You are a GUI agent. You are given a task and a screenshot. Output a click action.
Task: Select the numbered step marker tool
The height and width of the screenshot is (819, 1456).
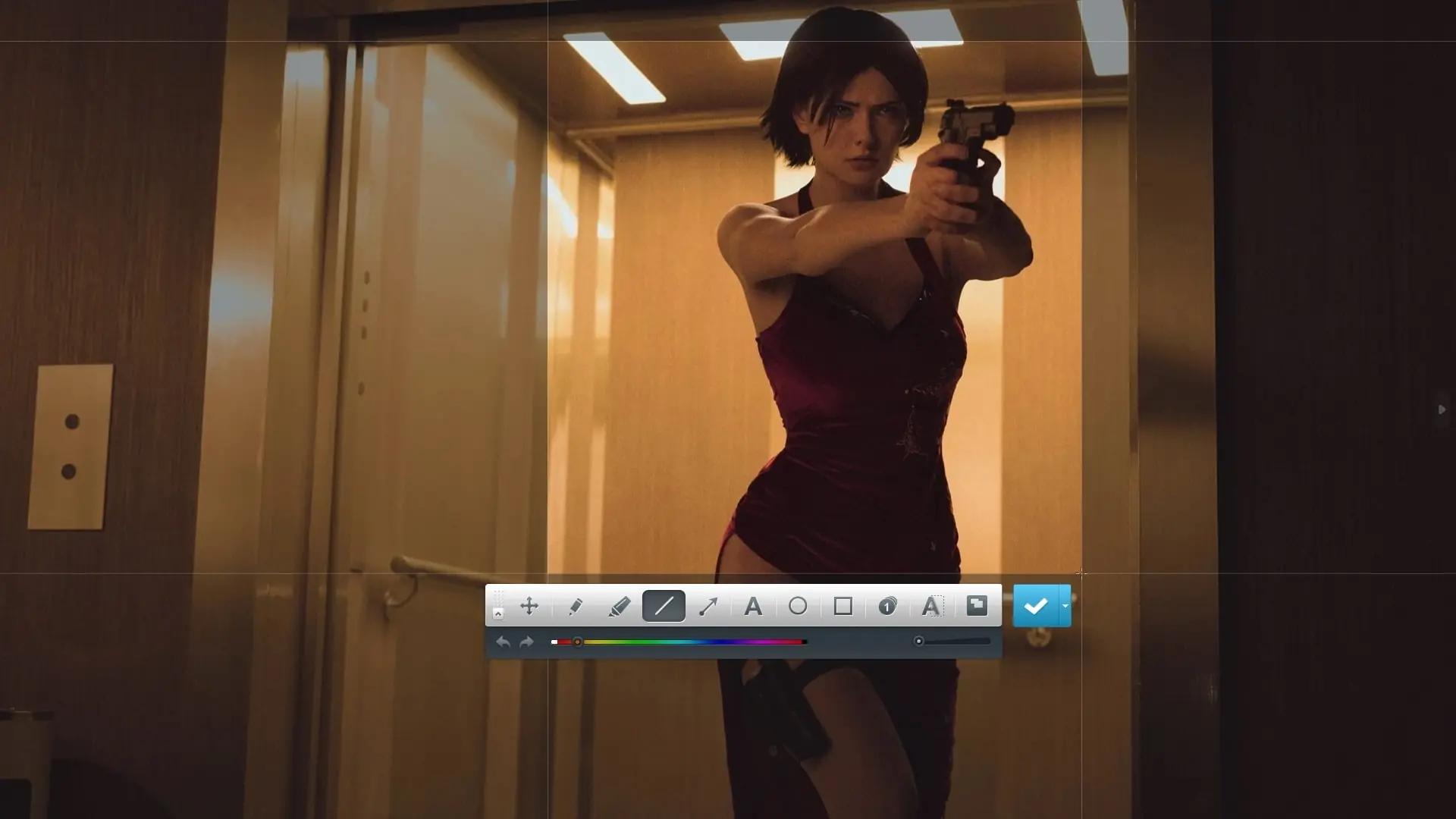pyautogui.click(x=887, y=606)
